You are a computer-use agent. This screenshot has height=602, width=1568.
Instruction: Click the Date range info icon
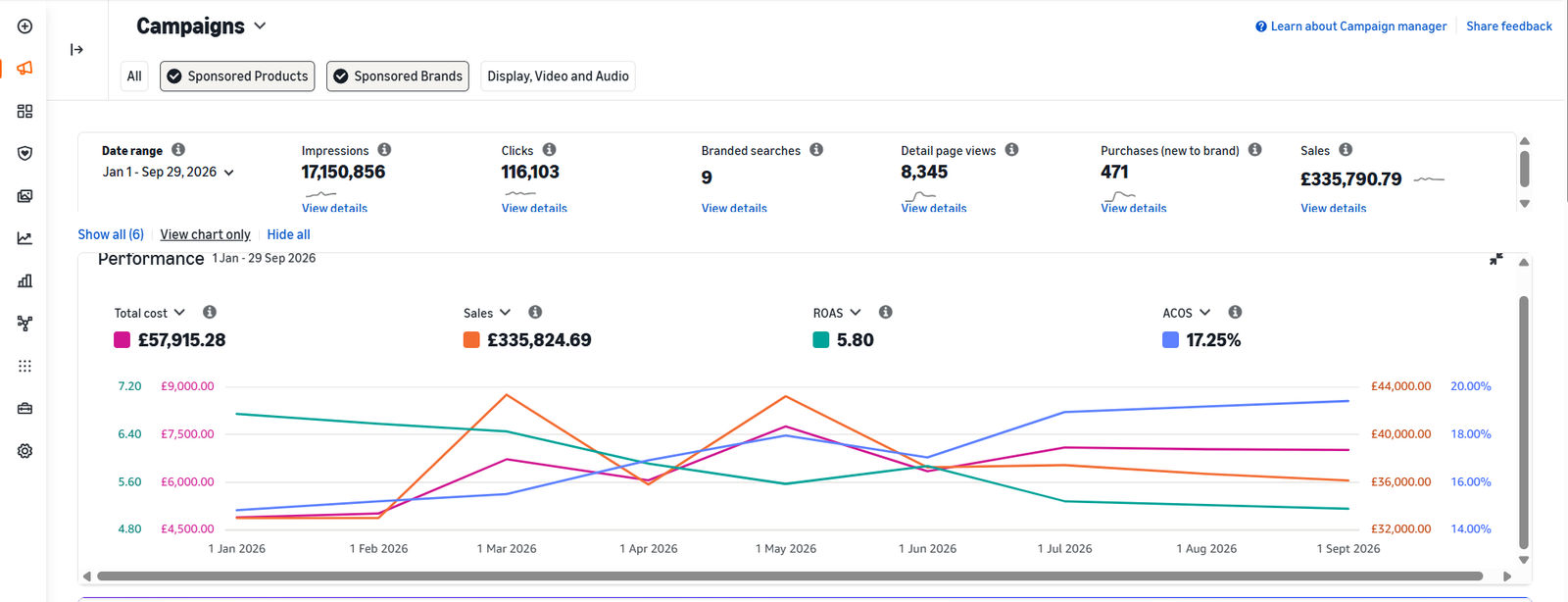coord(178,149)
